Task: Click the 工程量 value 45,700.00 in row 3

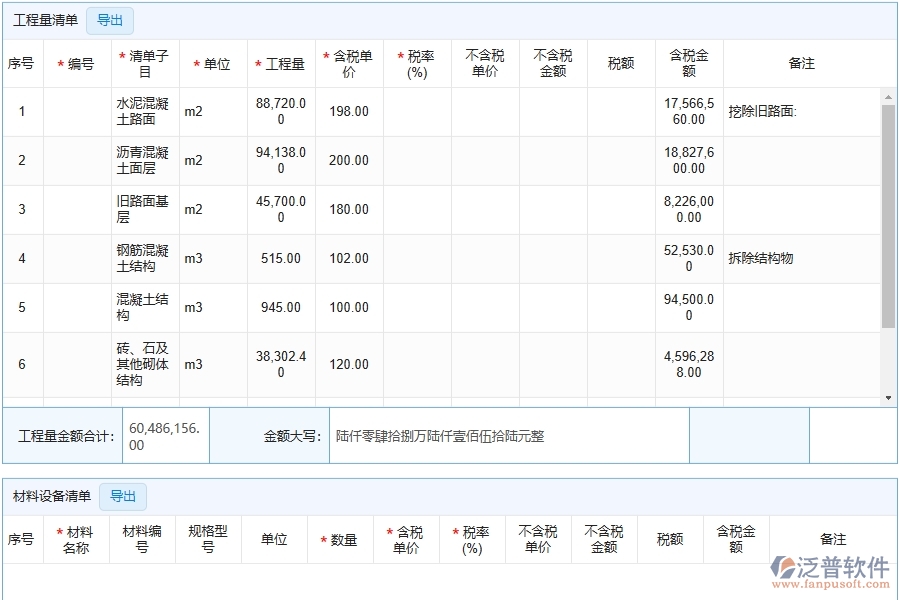Action: [x=281, y=209]
